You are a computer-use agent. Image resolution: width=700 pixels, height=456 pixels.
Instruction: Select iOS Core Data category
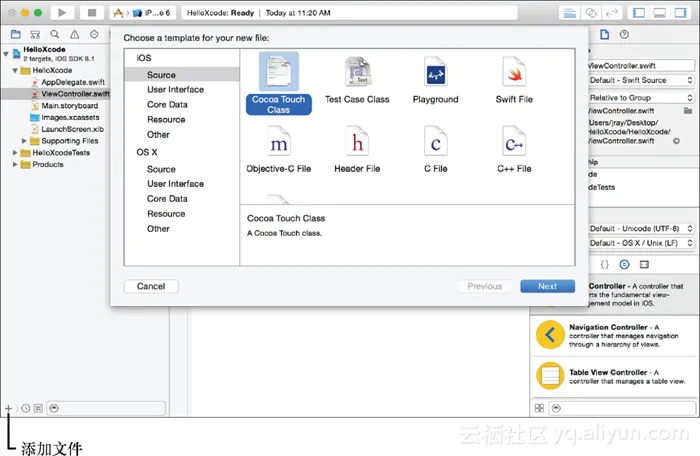pos(167,105)
